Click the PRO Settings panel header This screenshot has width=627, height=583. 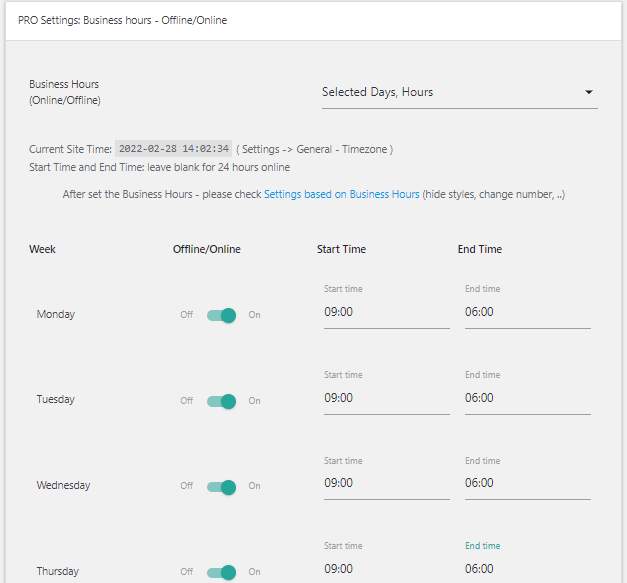coord(122,20)
